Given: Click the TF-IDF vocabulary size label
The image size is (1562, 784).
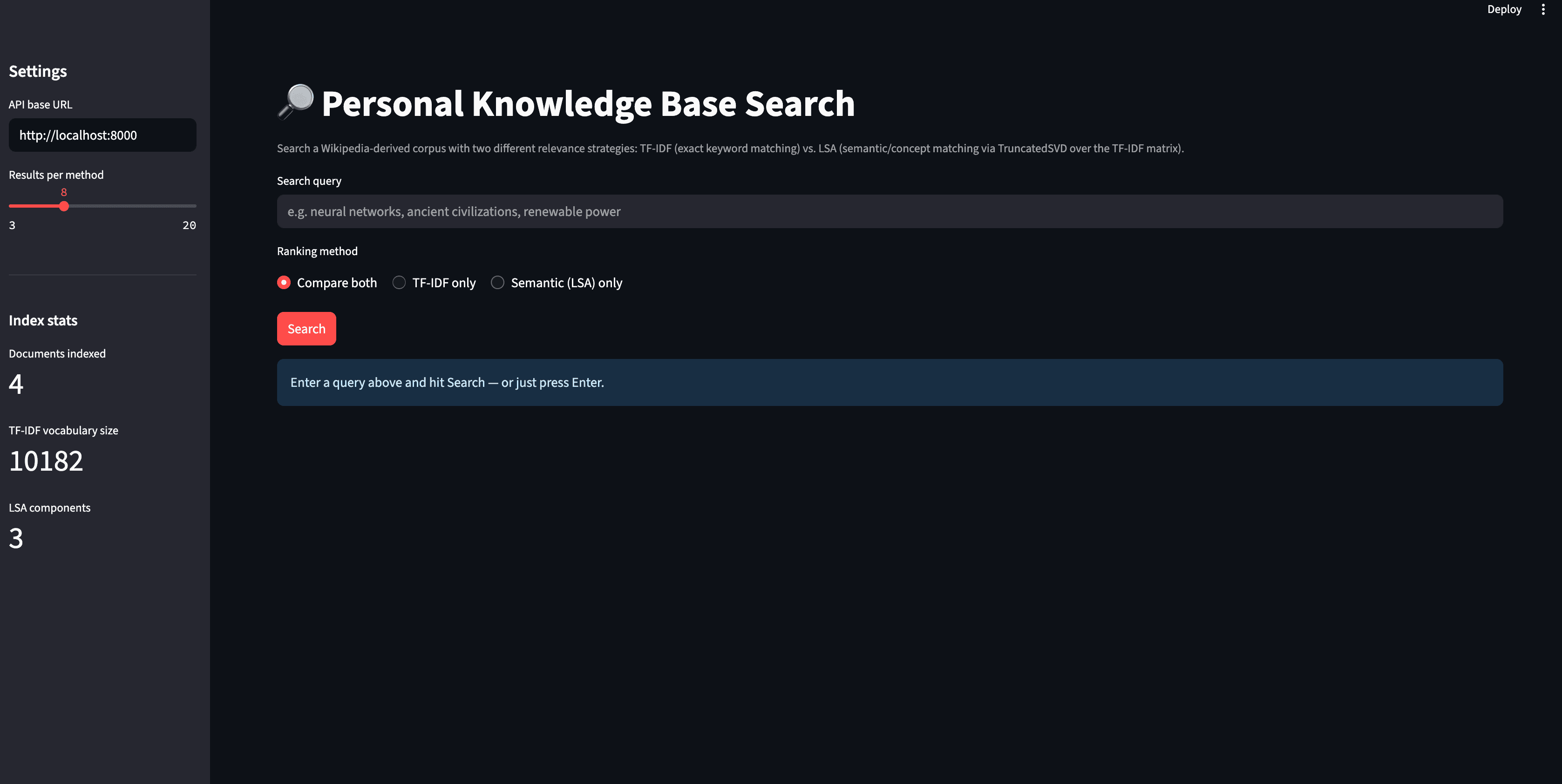Looking at the screenshot, I should pyautogui.click(x=63, y=431).
